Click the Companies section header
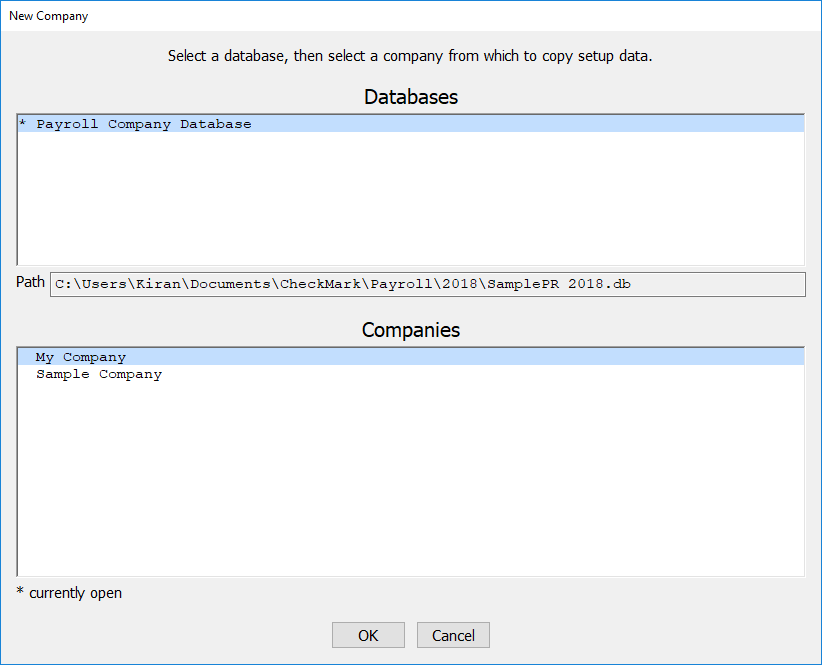 tap(410, 330)
